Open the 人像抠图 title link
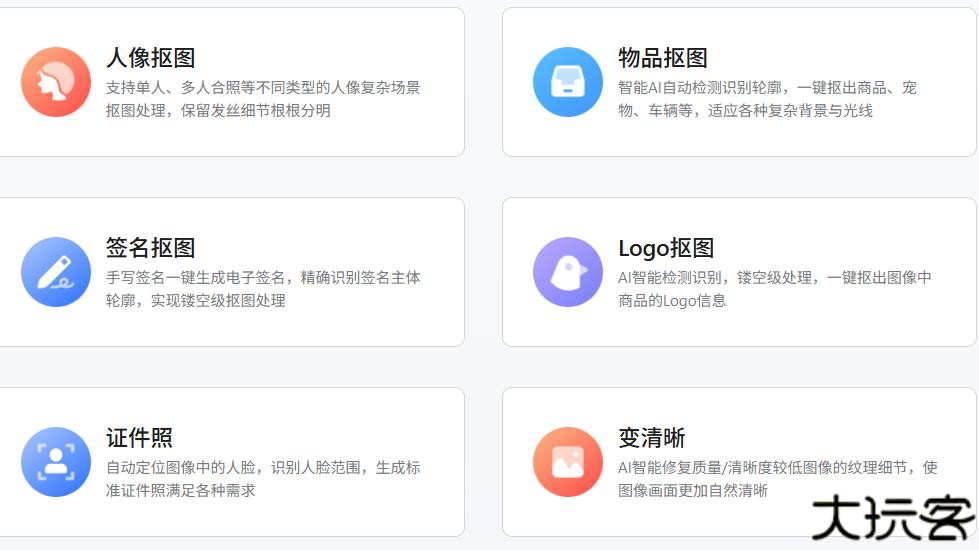Image resolution: width=979 pixels, height=550 pixels. point(150,58)
